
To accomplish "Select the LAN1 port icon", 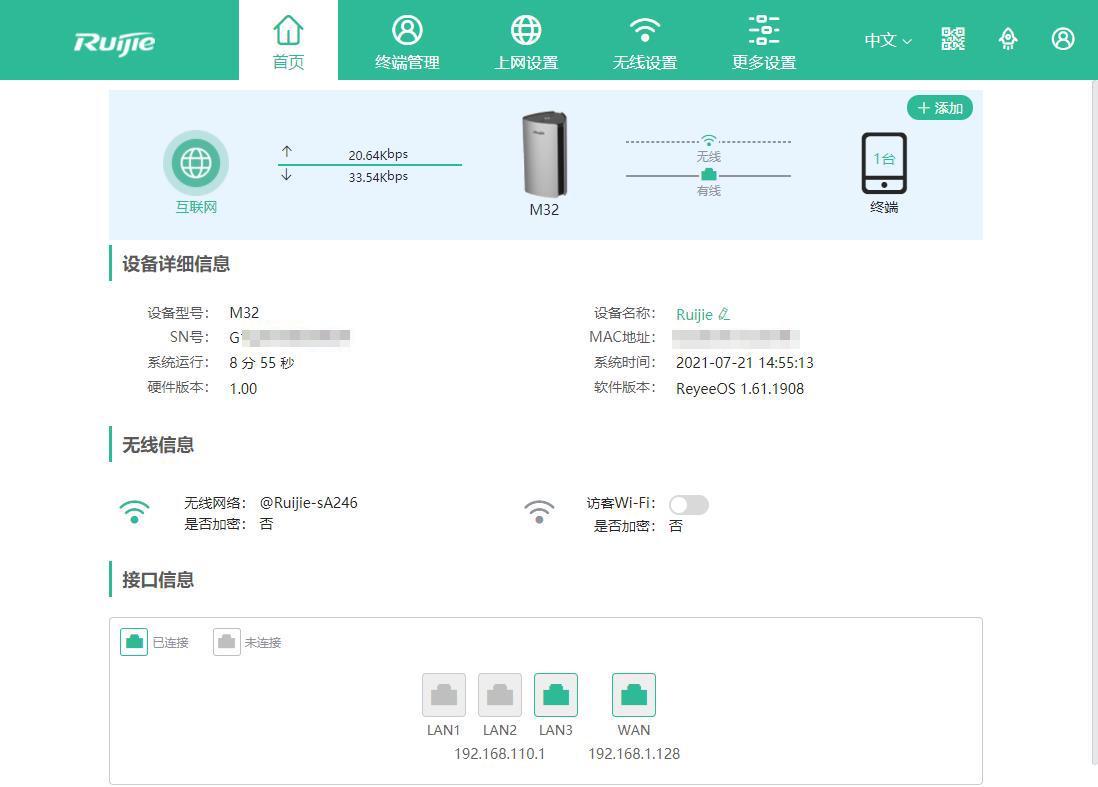I will pyautogui.click(x=444, y=695).
